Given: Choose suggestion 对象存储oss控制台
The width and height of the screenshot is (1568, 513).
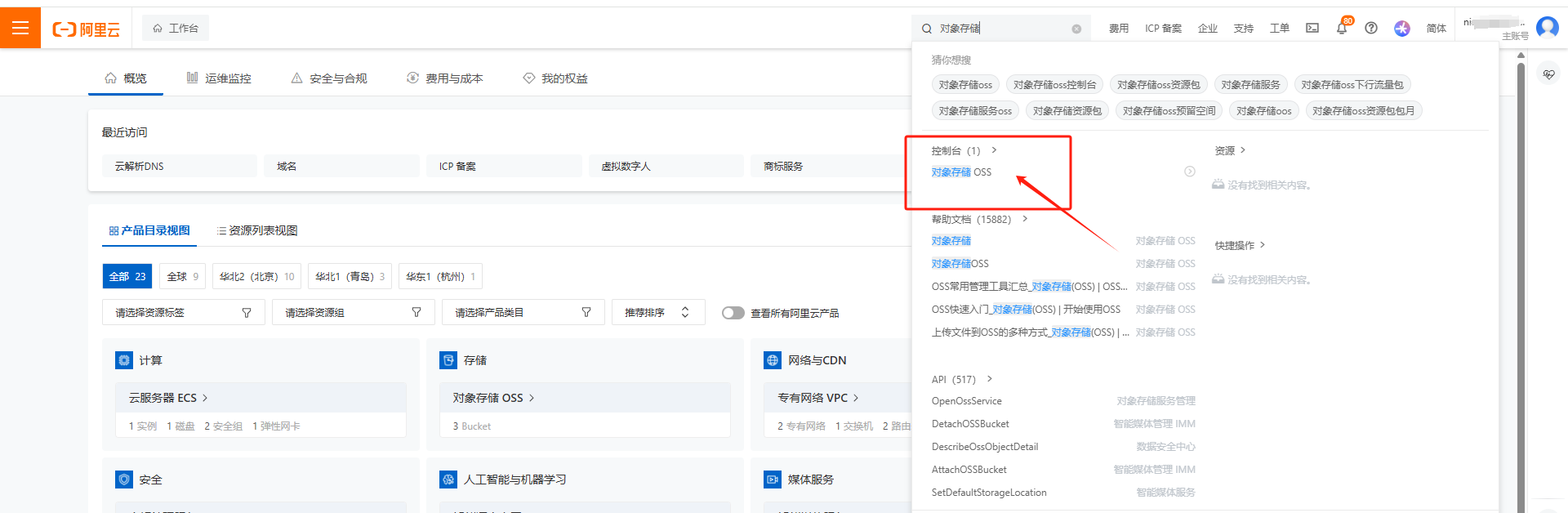Looking at the screenshot, I should point(1054,85).
